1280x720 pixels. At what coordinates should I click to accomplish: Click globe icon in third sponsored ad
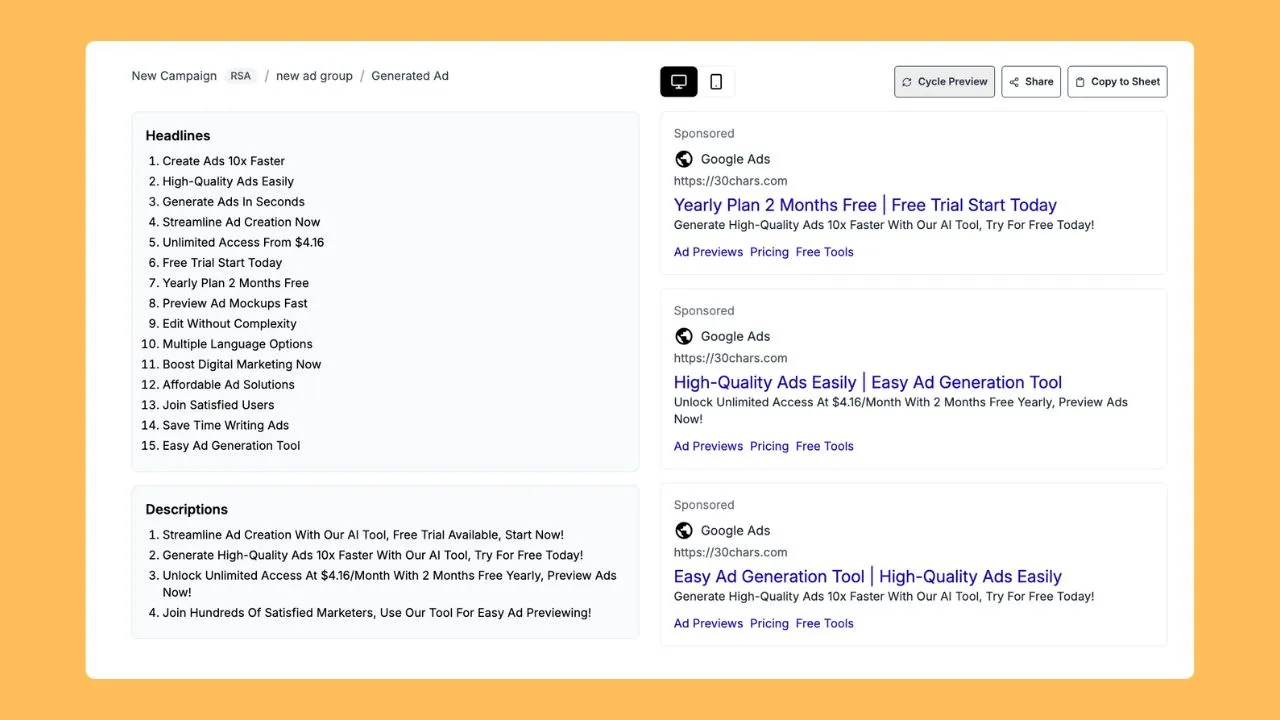(684, 530)
